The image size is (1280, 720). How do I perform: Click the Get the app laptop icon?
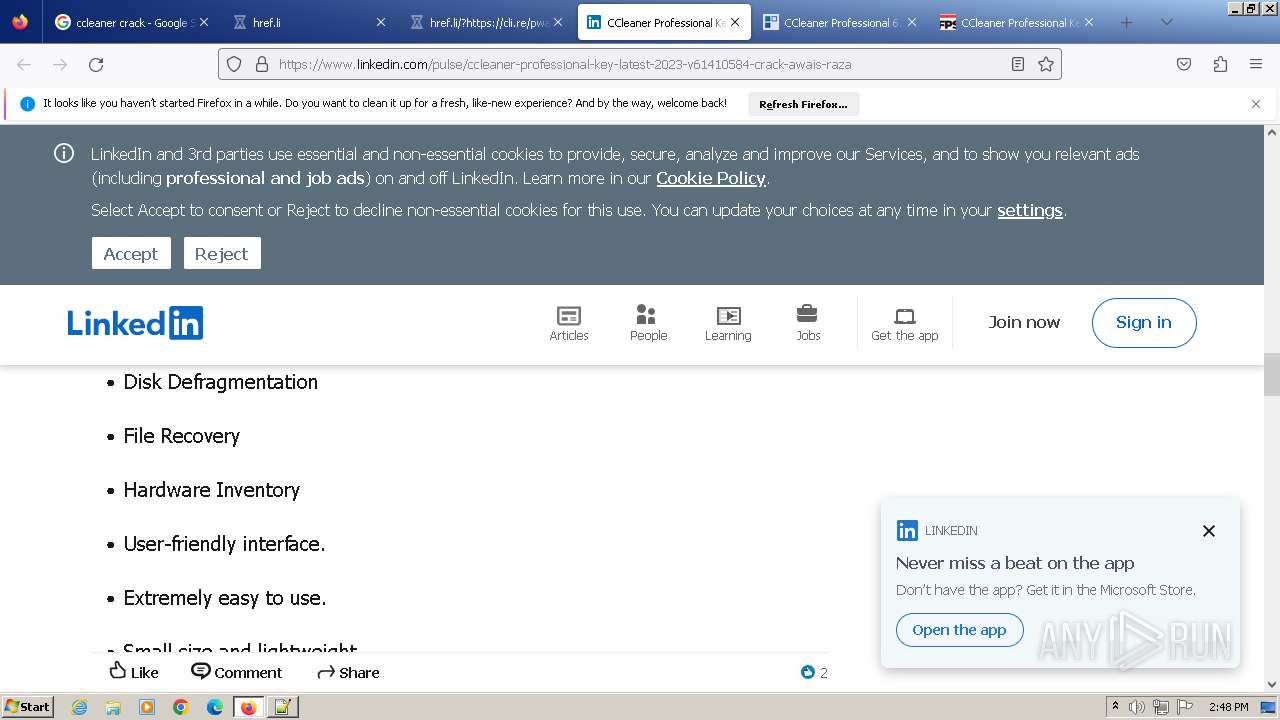point(905,323)
